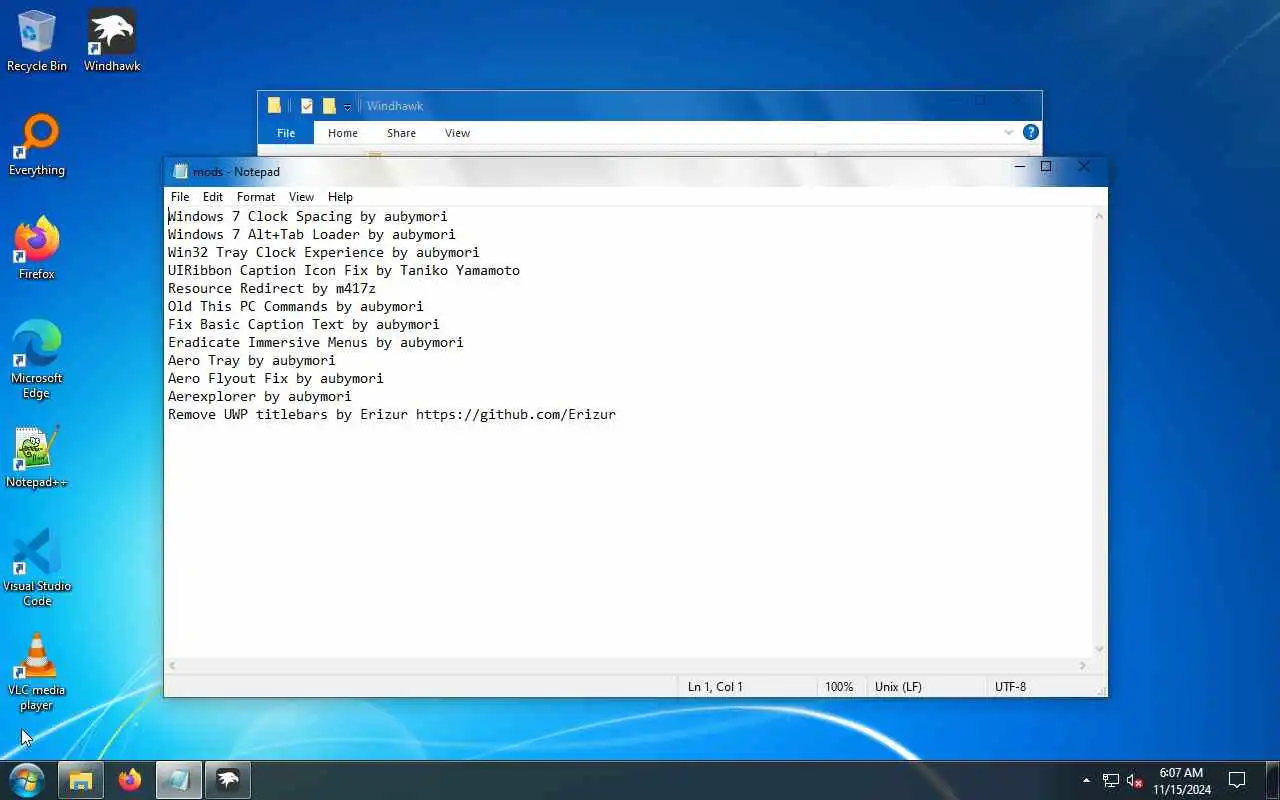Click the '100%' zoom status entry
The image size is (1280, 800).
click(839, 687)
